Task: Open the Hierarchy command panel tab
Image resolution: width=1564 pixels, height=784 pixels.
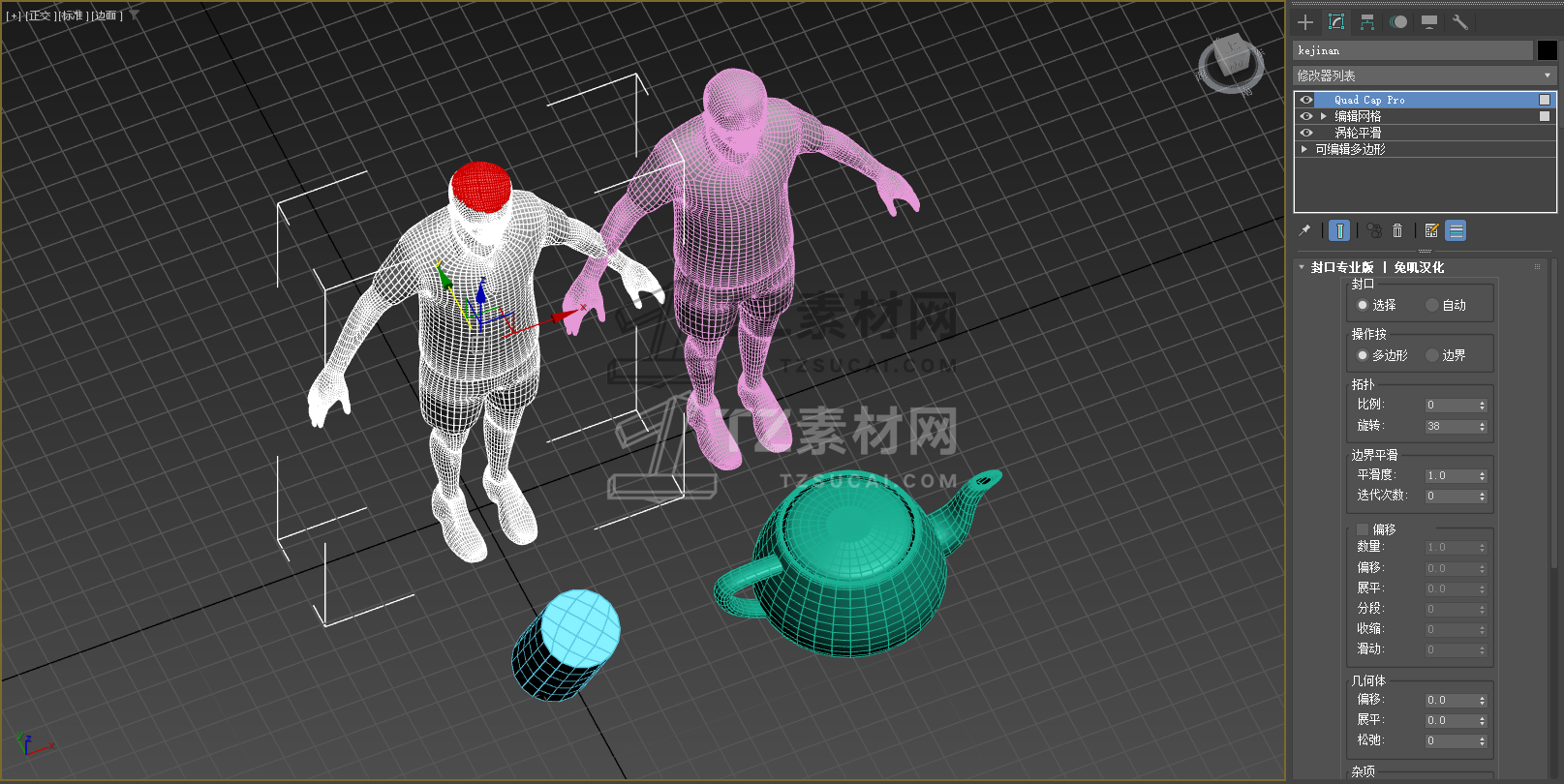Action: pos(1367,22)
